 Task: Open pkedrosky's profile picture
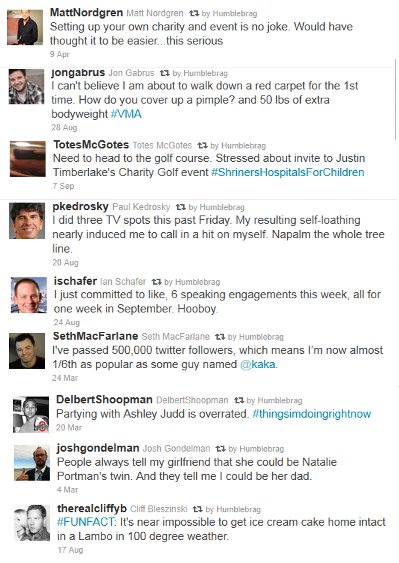(x=27, y=221)
